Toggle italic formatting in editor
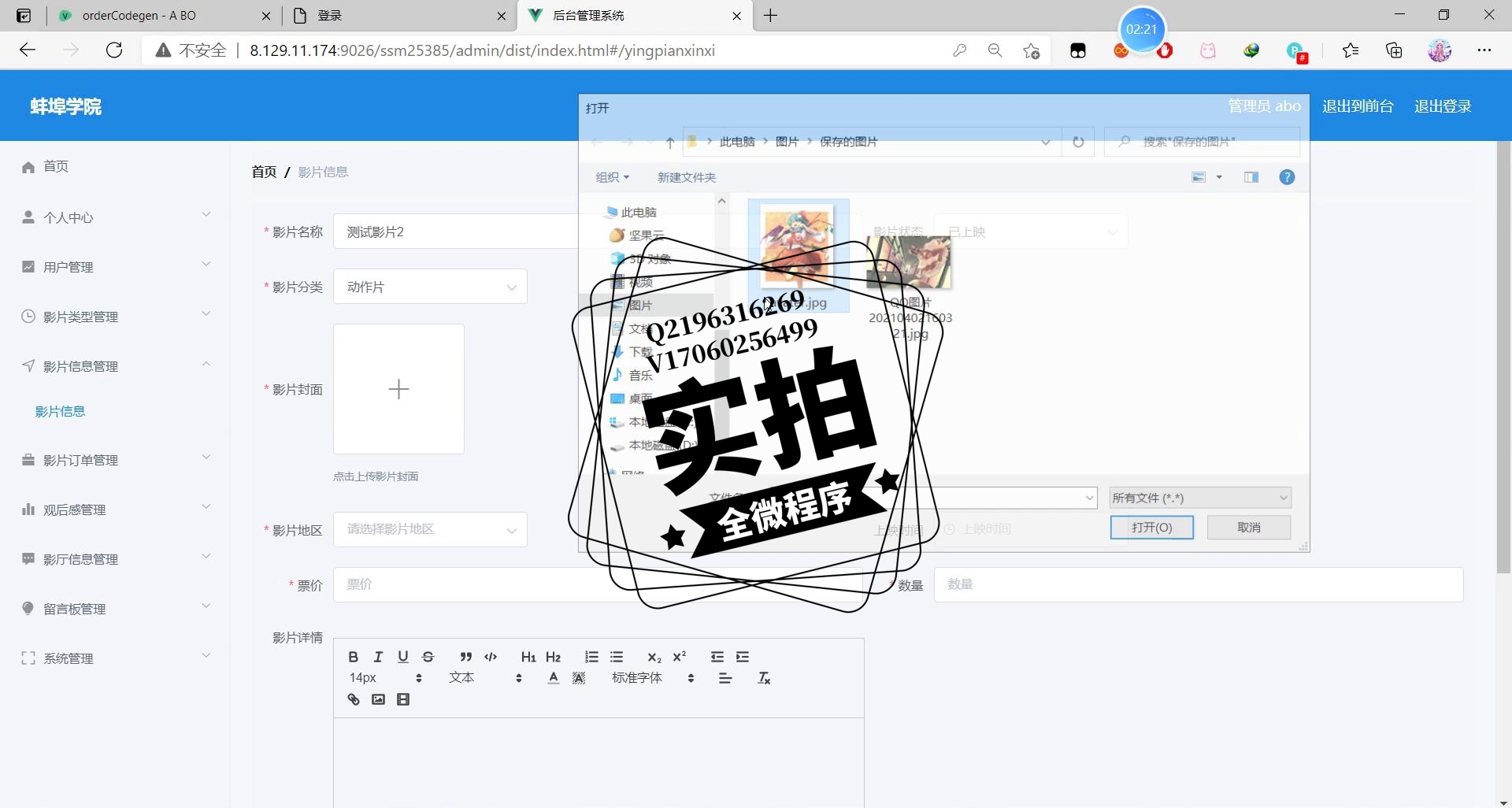The width and height of the screenshot is (1512, 808). click(x=378, y=657)
